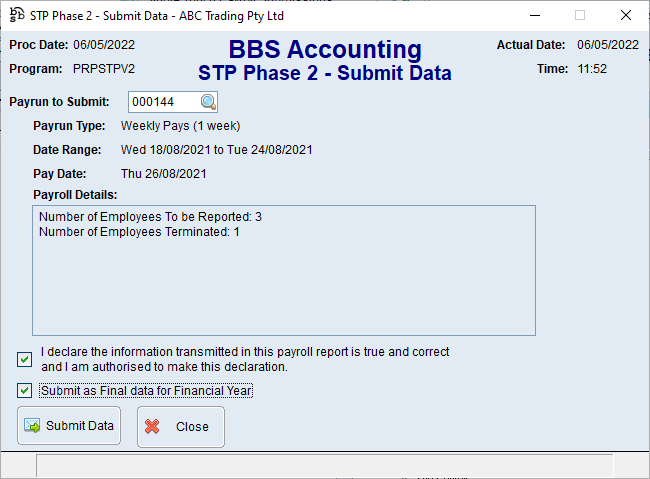This screenshot has height=479, width=650.
Task: Click the payrun lookup magnifier icon
Action: 208,102
